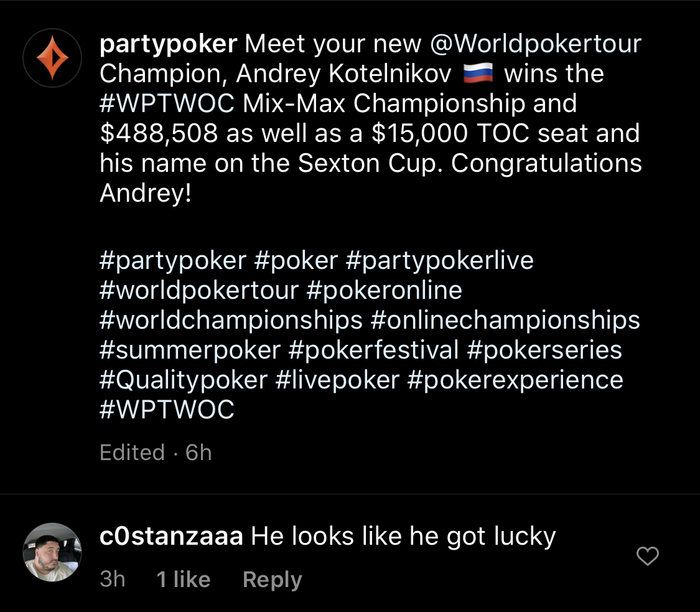View the 1 like count
Viewport: 700px width, 612px height.
183,580
